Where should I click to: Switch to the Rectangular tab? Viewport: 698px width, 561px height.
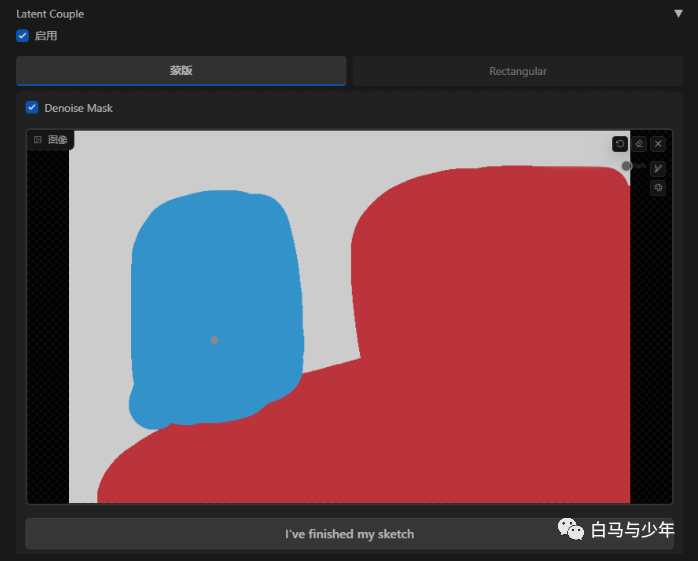517,71
